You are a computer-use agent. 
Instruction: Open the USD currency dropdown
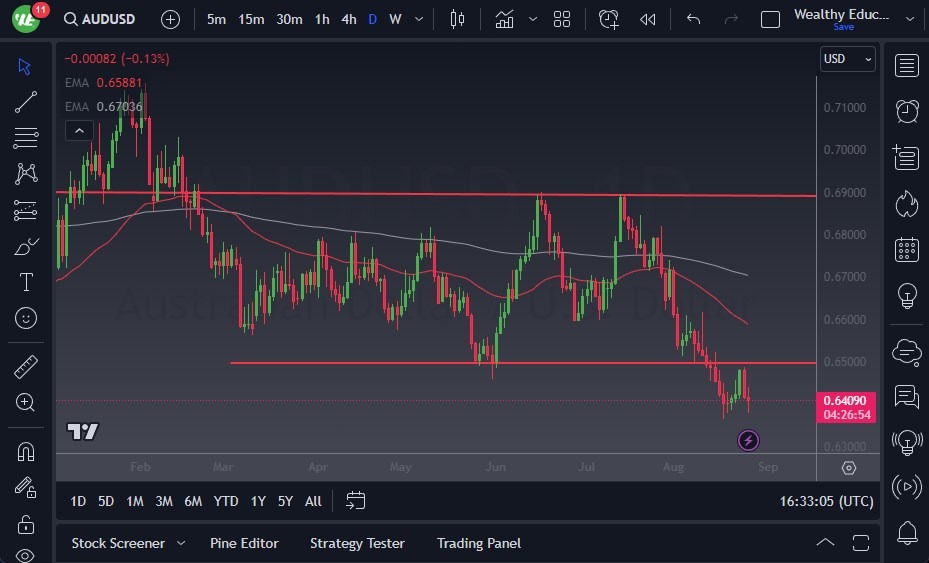pyautogui.click(x=847, y=59)
